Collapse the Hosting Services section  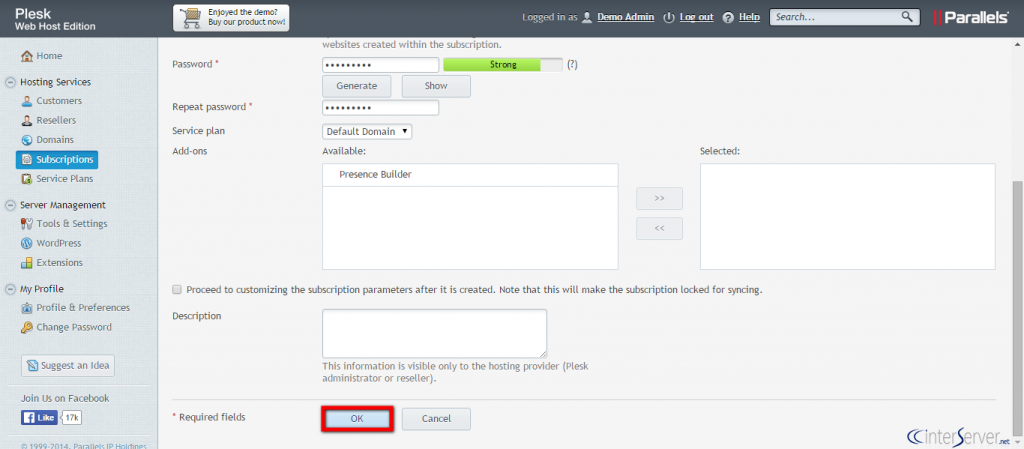[x=10, y=83]
